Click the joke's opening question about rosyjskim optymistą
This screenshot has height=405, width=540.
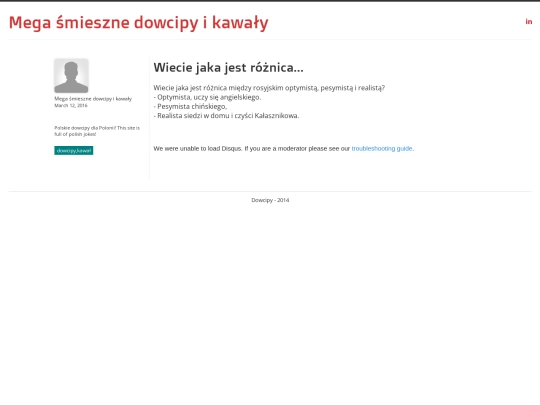click(269, 88)
